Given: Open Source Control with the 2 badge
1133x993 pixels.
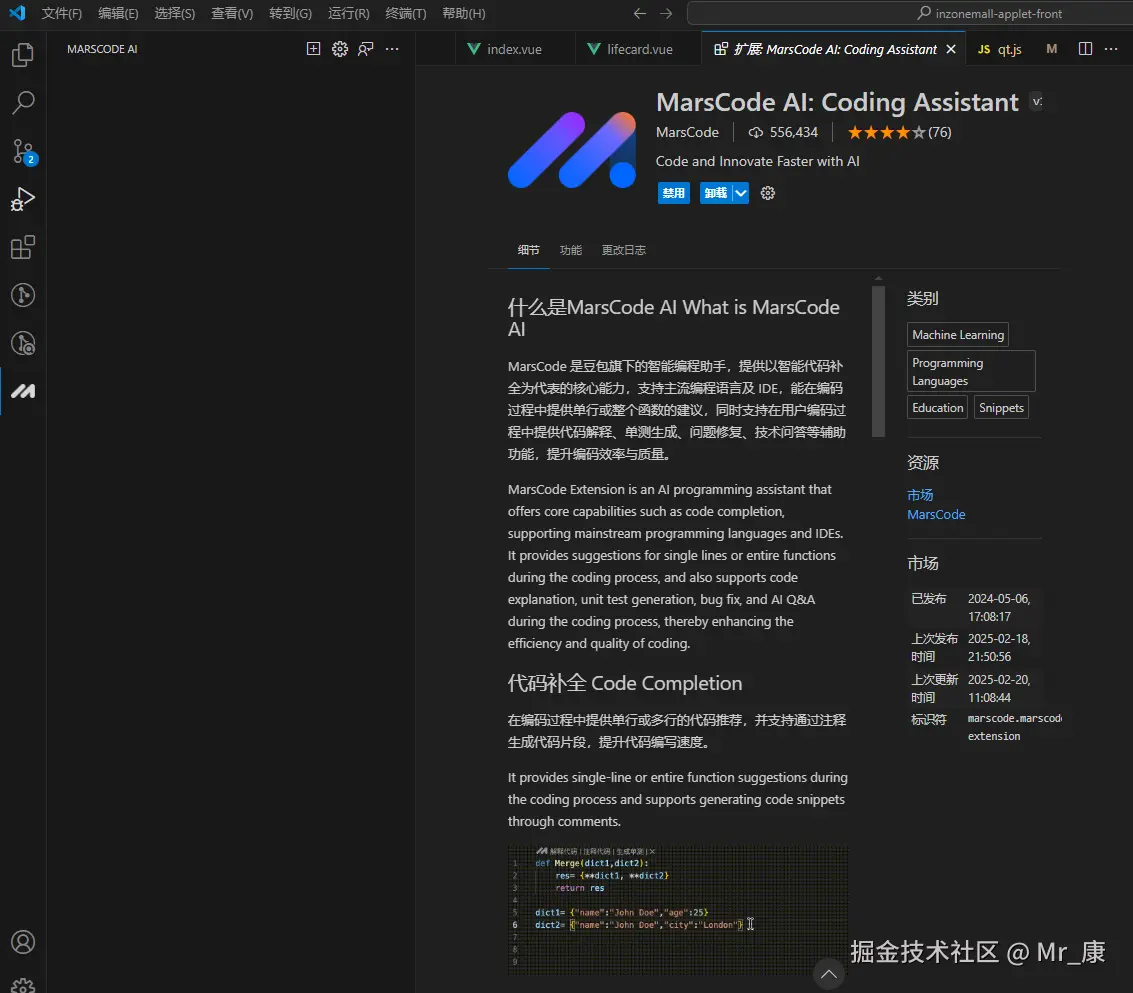Looking at the screenshot, I should (x=23, y=151).
